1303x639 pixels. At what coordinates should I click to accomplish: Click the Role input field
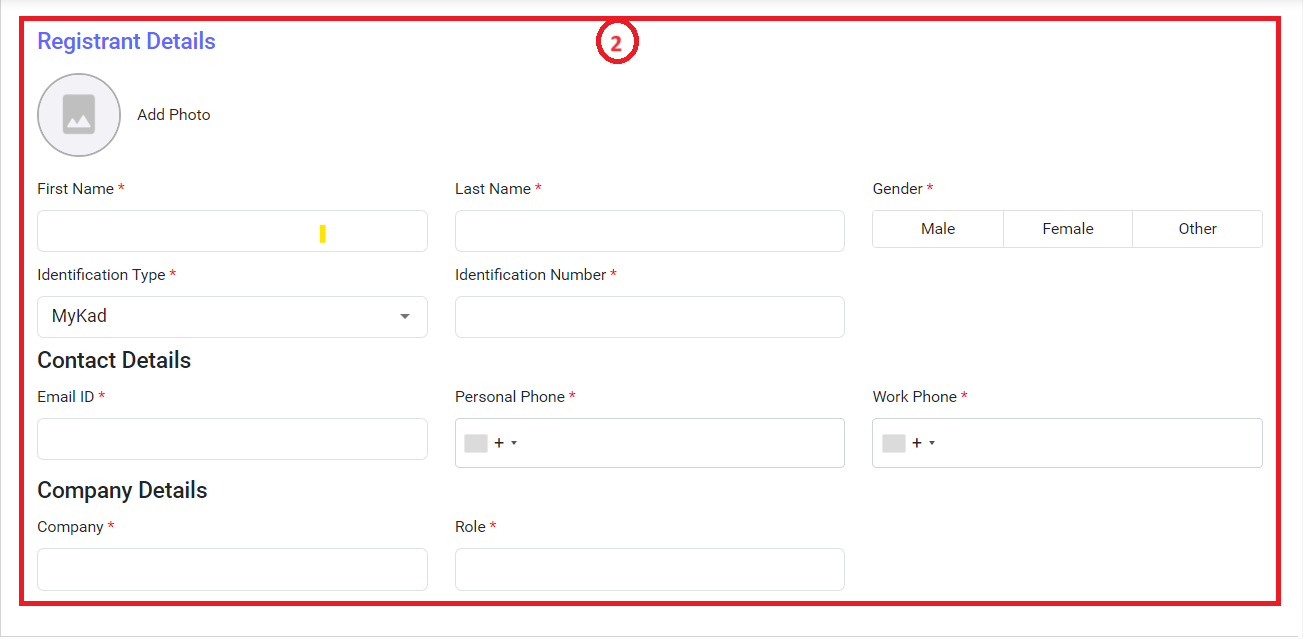pyautogui.click(x=649, y=569)
